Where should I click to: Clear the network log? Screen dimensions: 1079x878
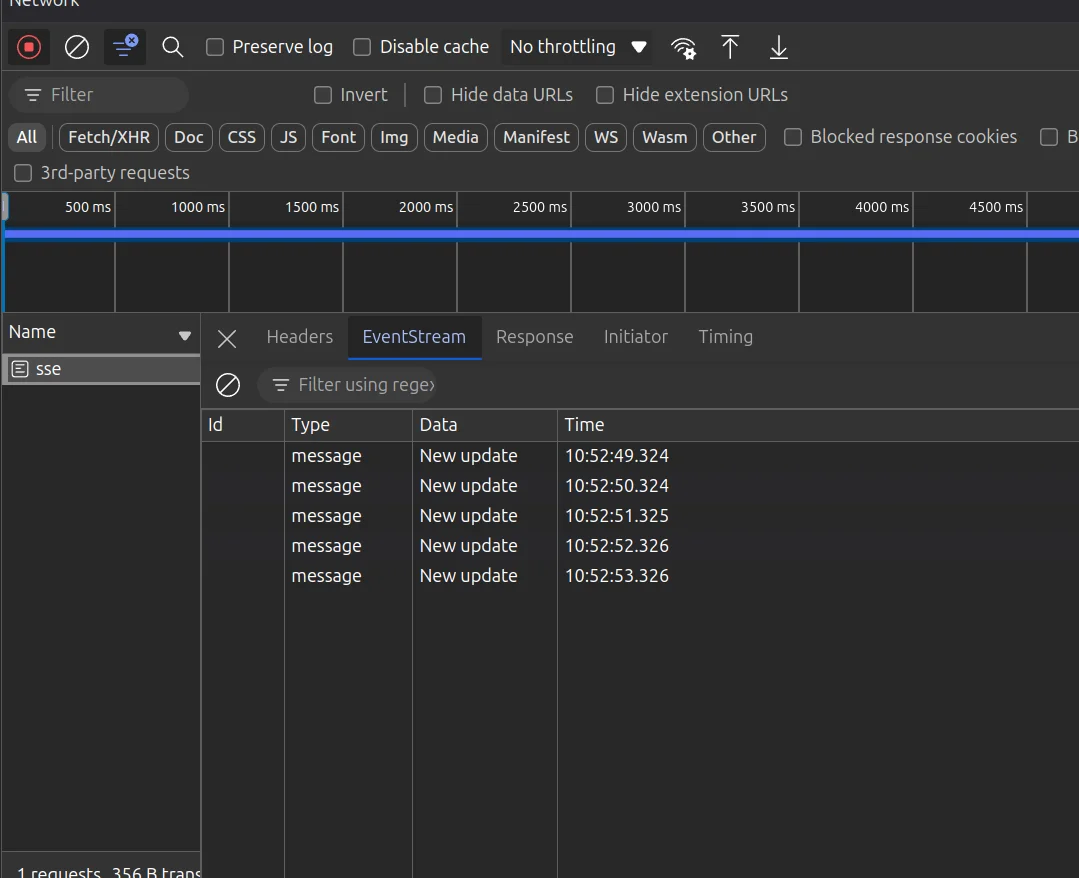click(x=77, y=47)
